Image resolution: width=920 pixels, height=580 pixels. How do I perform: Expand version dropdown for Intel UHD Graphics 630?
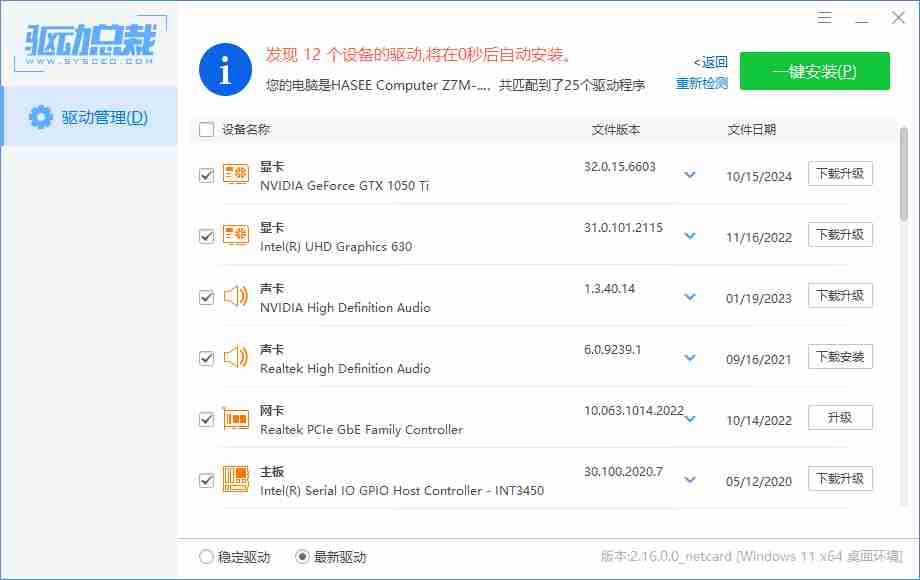[x=689, y=236]
